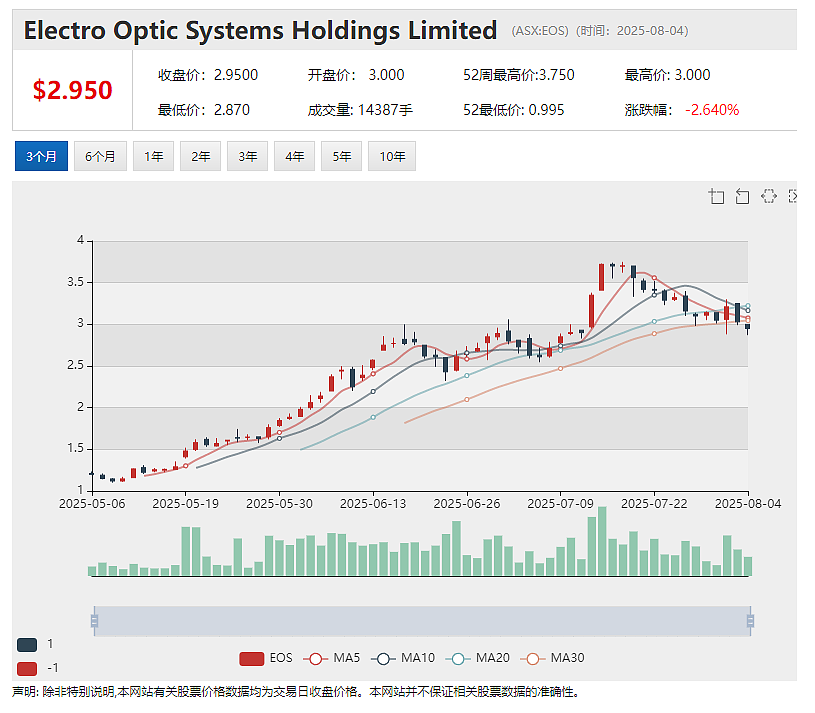The image size is (815, 713).
Task: Click the tallest volume bar in the volume chart
Action: (x=602, y=541)
